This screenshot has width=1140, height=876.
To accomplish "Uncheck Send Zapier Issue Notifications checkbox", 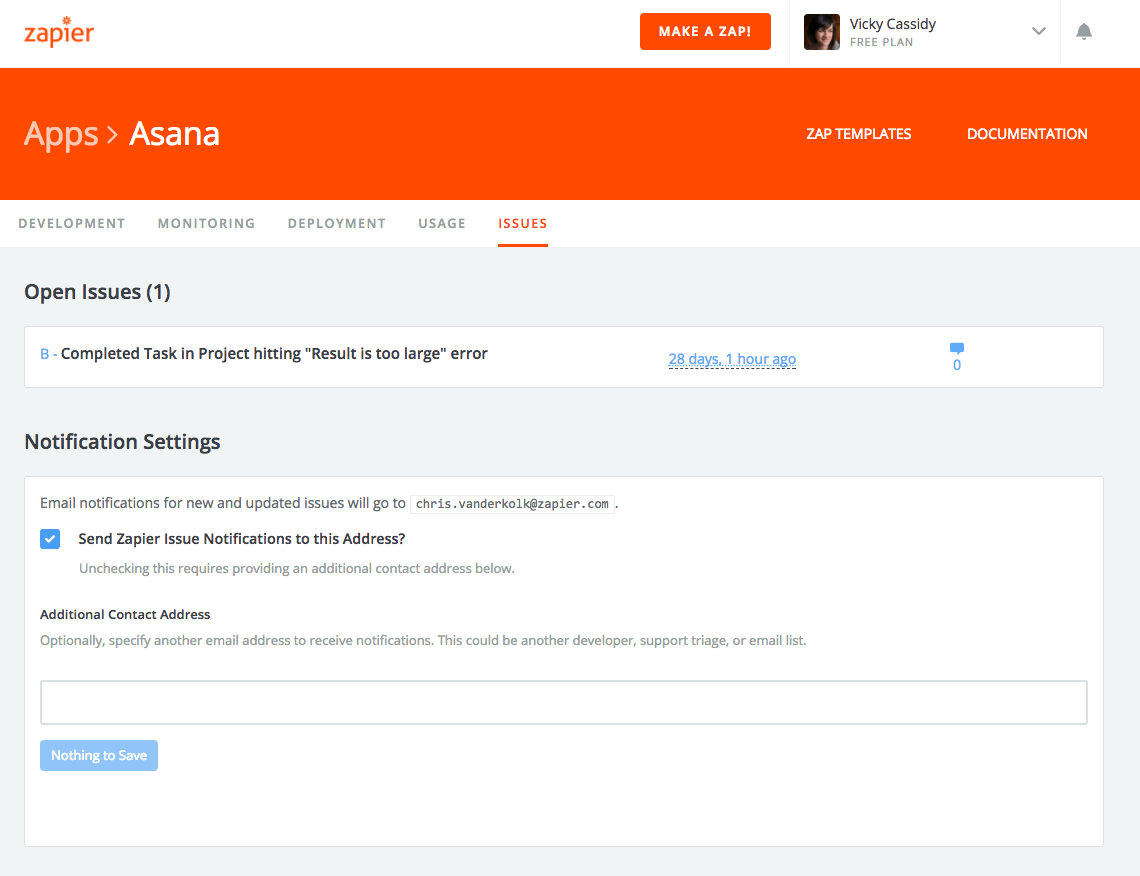I will click(50, 539).
